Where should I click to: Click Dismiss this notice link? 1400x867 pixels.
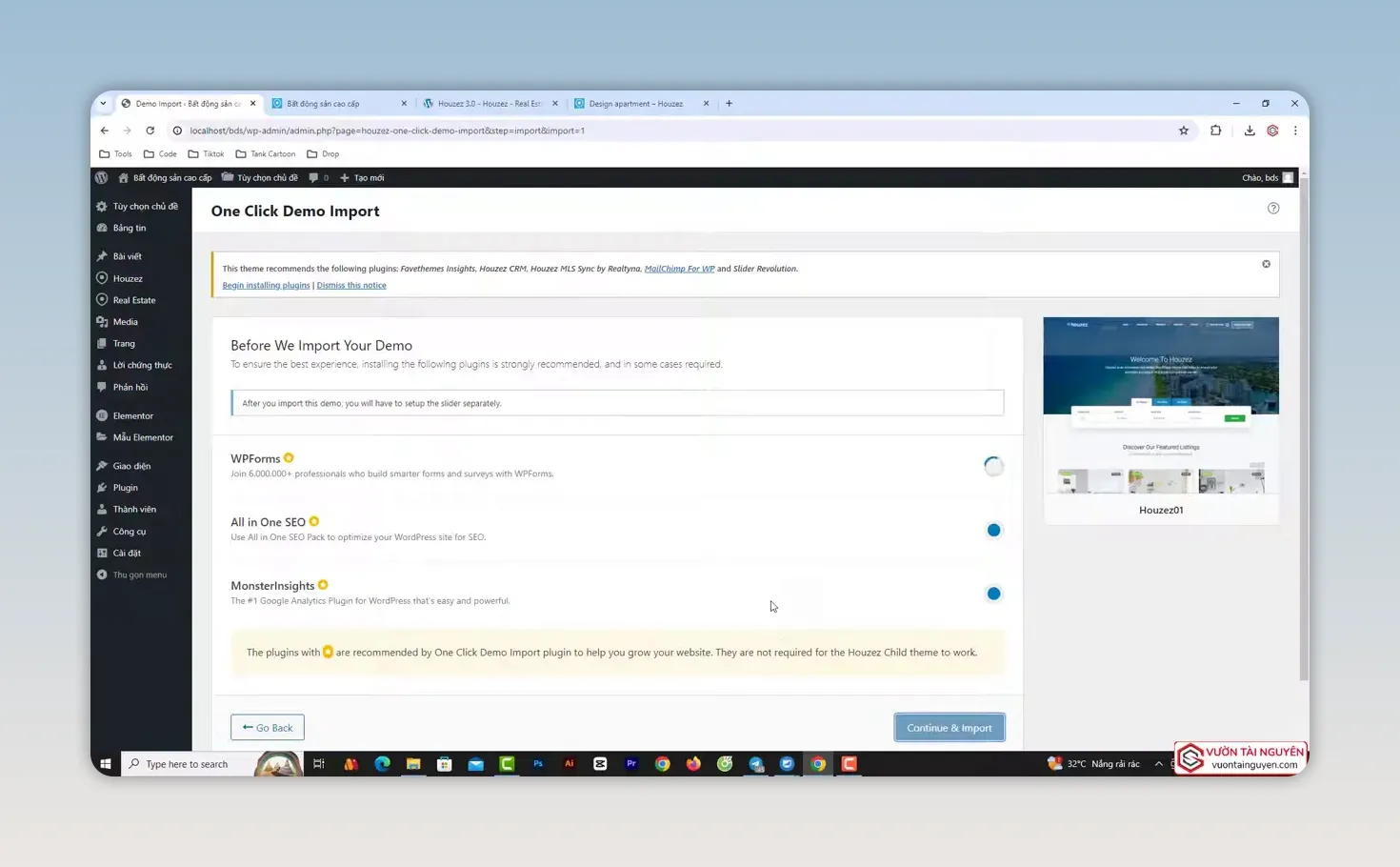pyautogui.click(x=351, y=285)
